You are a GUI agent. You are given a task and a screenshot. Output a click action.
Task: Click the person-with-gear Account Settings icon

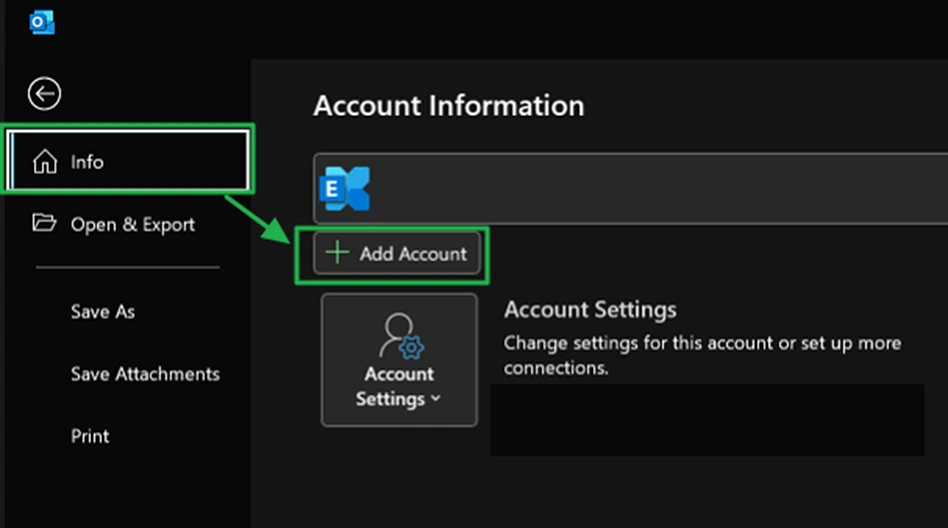tap(400, 336)
